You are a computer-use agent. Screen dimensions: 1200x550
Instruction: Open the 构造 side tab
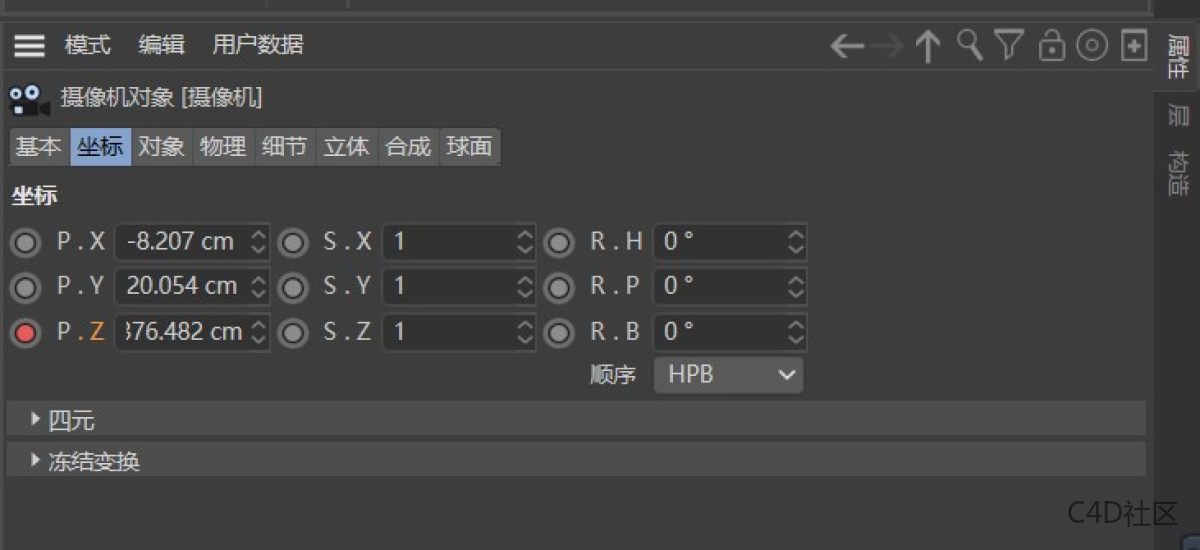click(1178, 173)
